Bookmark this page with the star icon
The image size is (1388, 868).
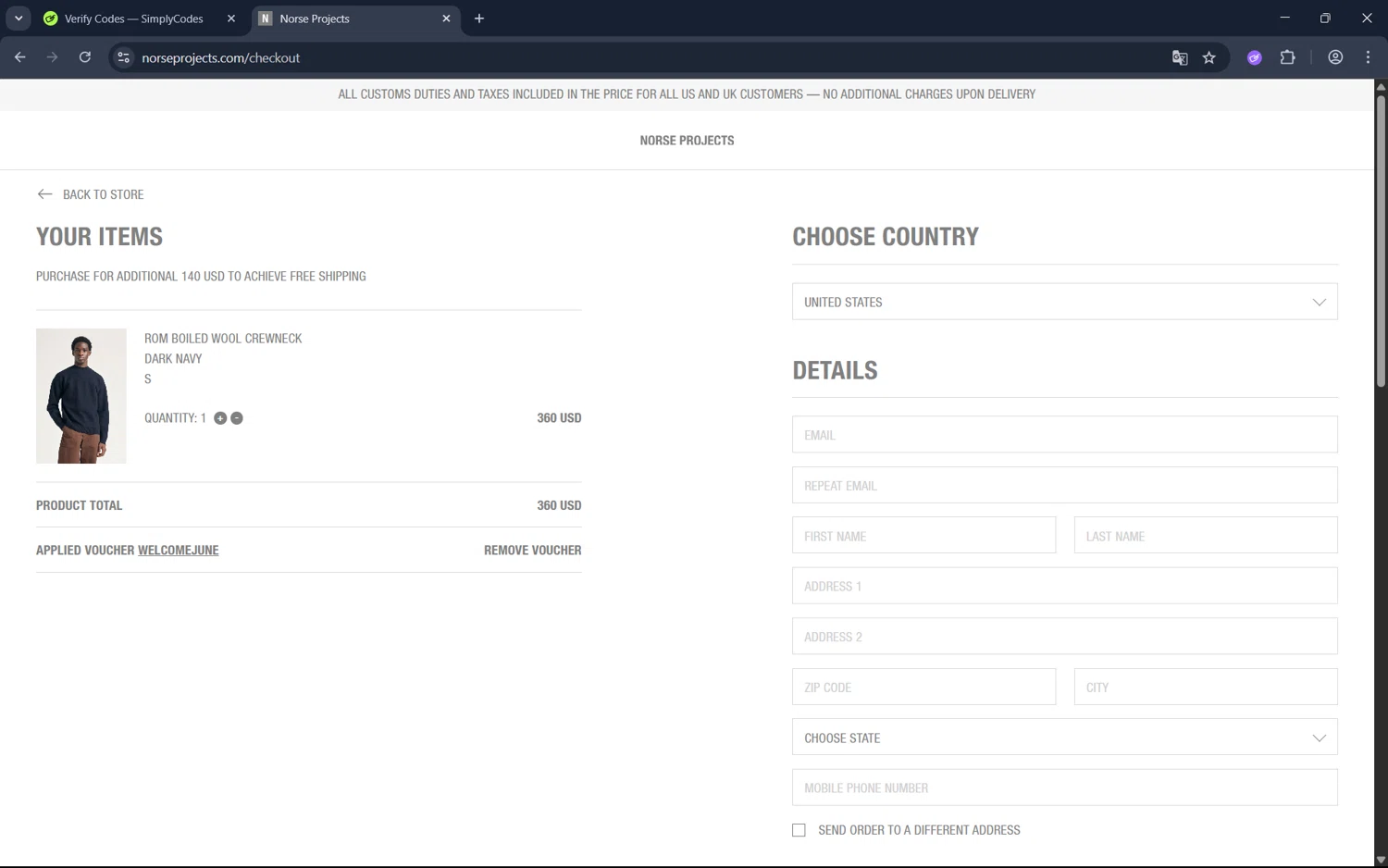[1209, 57]
